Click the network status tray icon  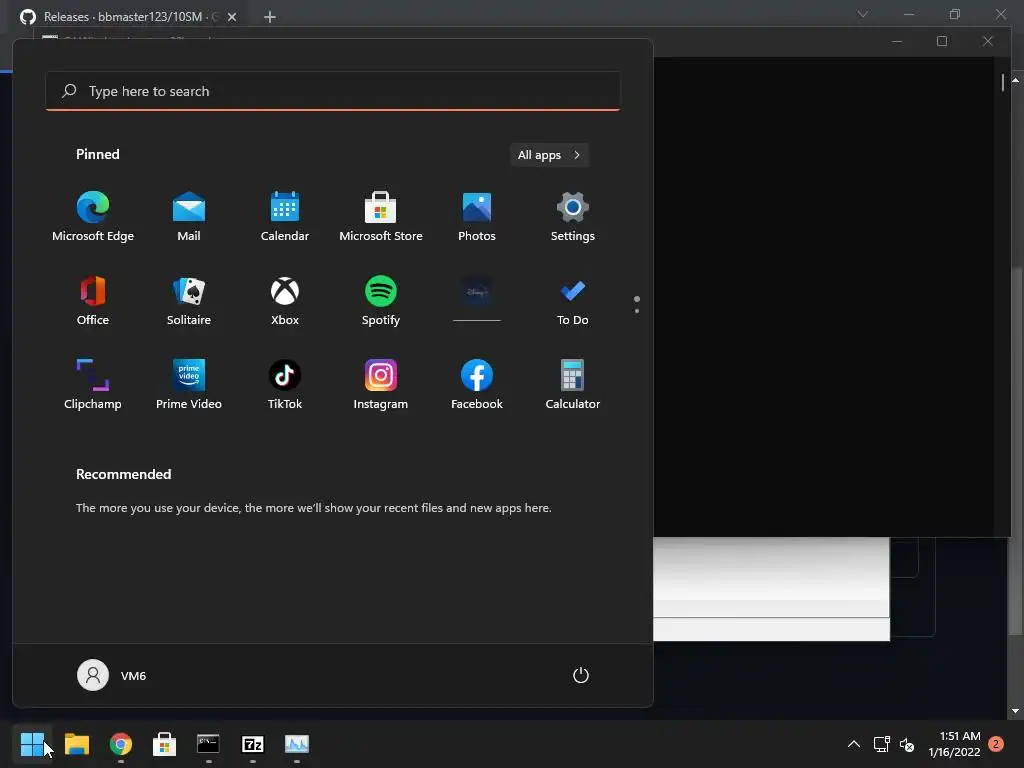pos(882,744)
